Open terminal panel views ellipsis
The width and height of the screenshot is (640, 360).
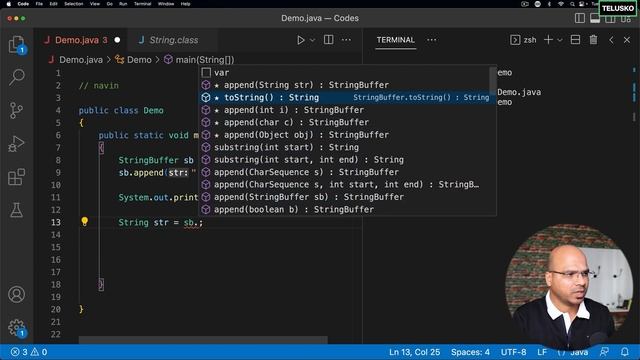[x=431, y=40]
